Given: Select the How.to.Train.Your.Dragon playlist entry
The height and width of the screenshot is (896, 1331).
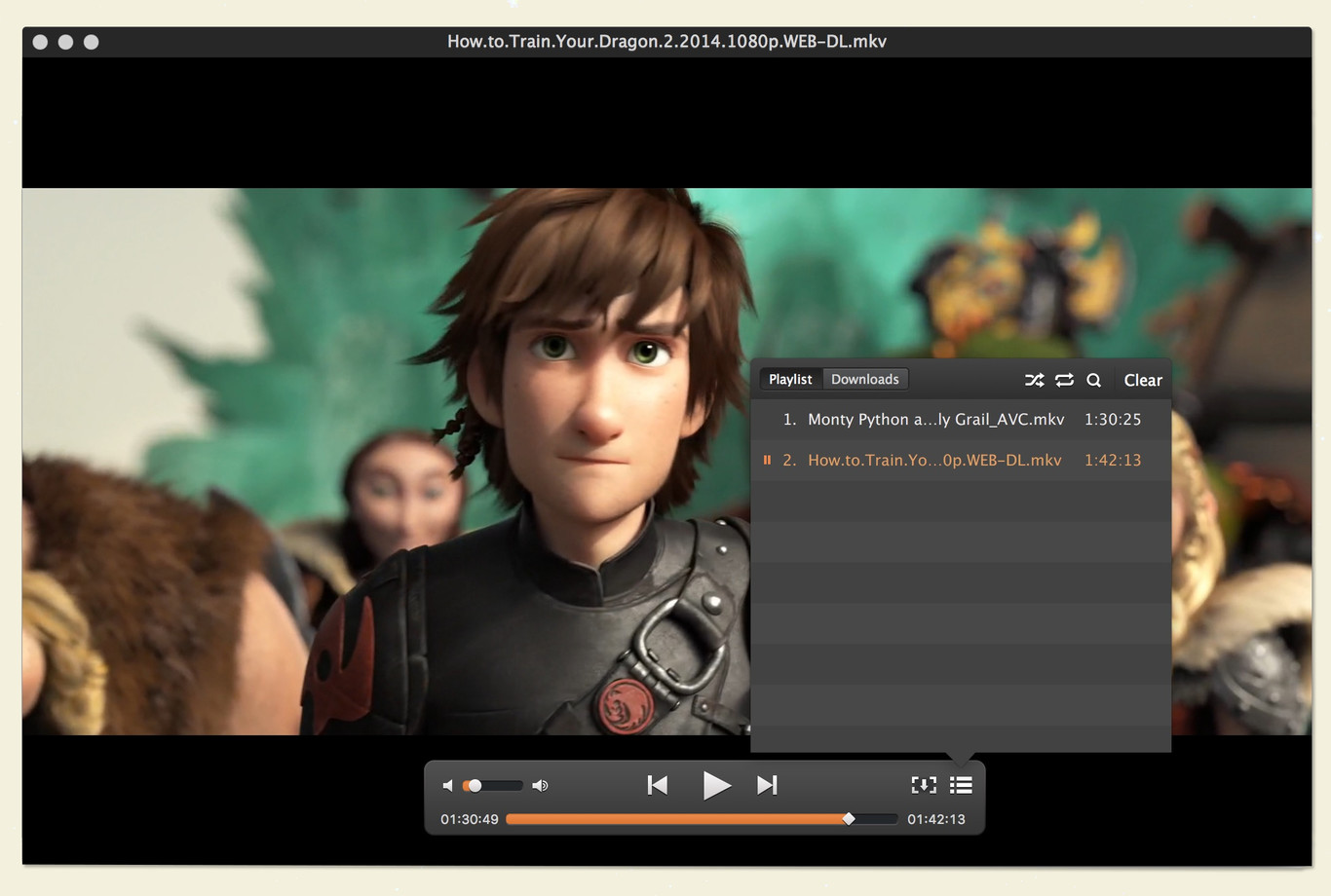Looking at the screenshot, I should click(933, 460).
